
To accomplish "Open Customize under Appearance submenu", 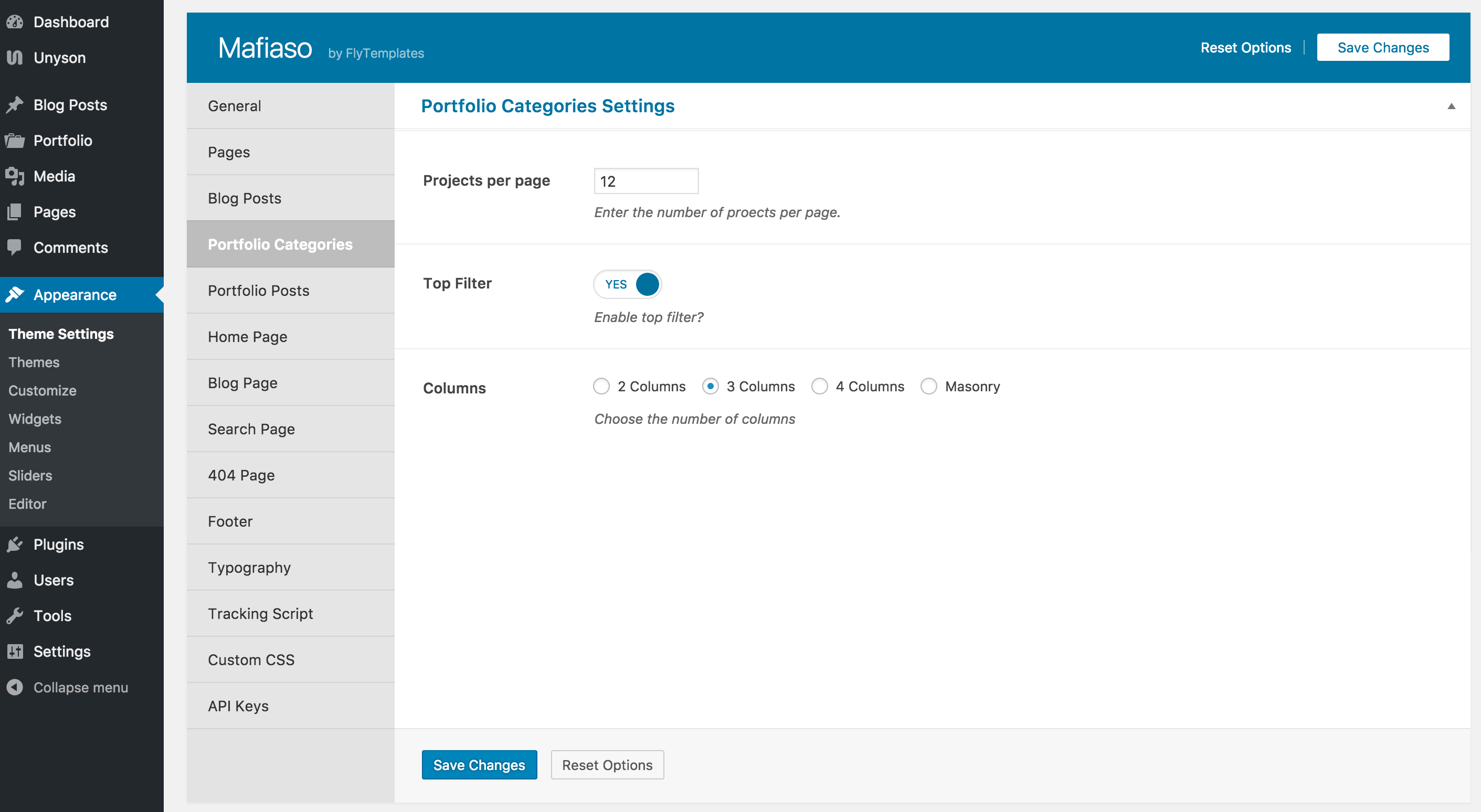I will pyautogui.click(x=43, y=391).
